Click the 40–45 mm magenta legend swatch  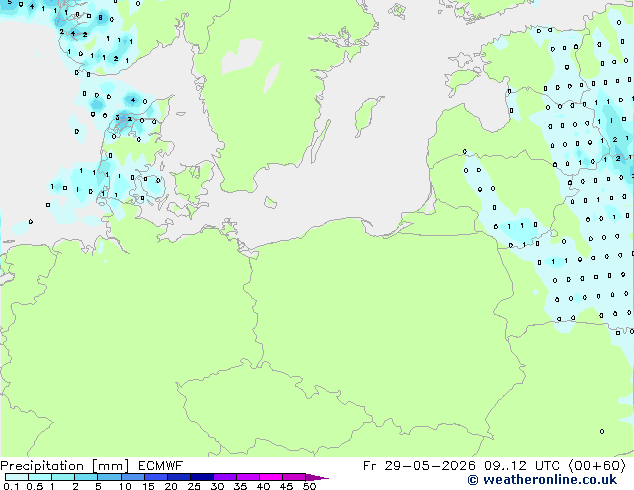(x=271, y=477)
